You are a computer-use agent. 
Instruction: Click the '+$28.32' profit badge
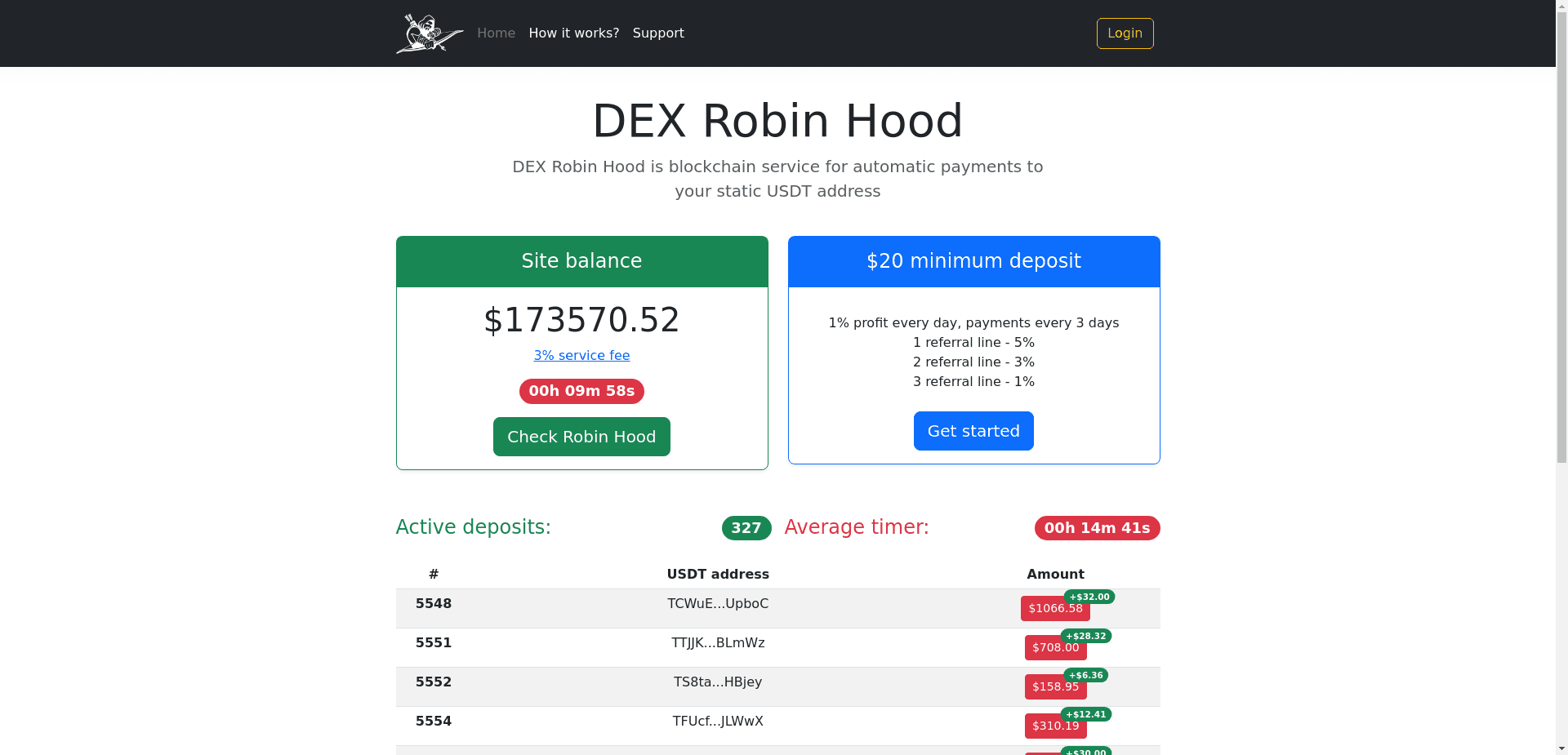pos(1086,636)
